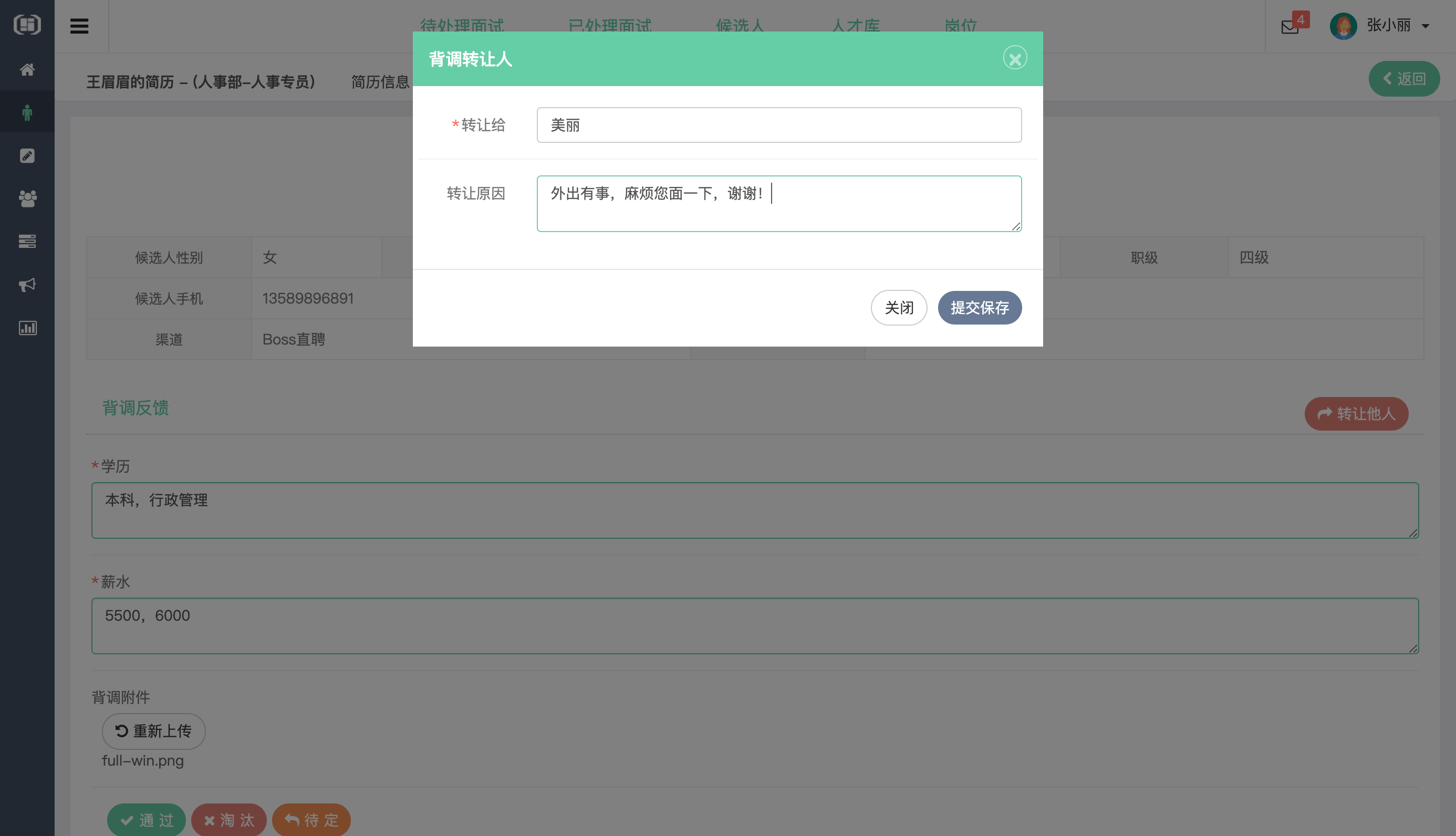
Task: Submit the transfer with 提交保存
Action: tap(979, 308)
